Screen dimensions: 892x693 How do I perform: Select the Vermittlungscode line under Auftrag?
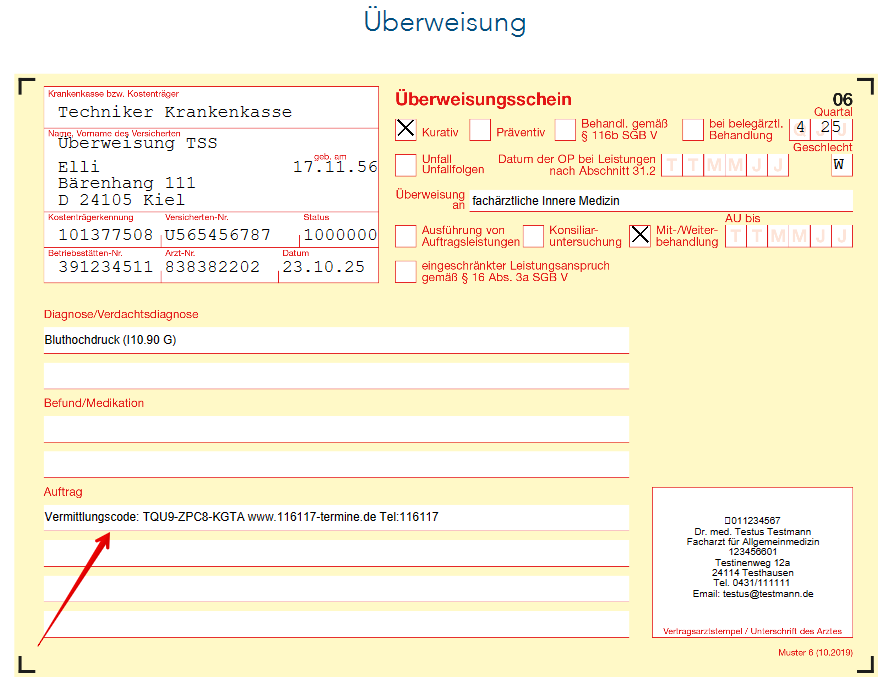coord(334,516)
